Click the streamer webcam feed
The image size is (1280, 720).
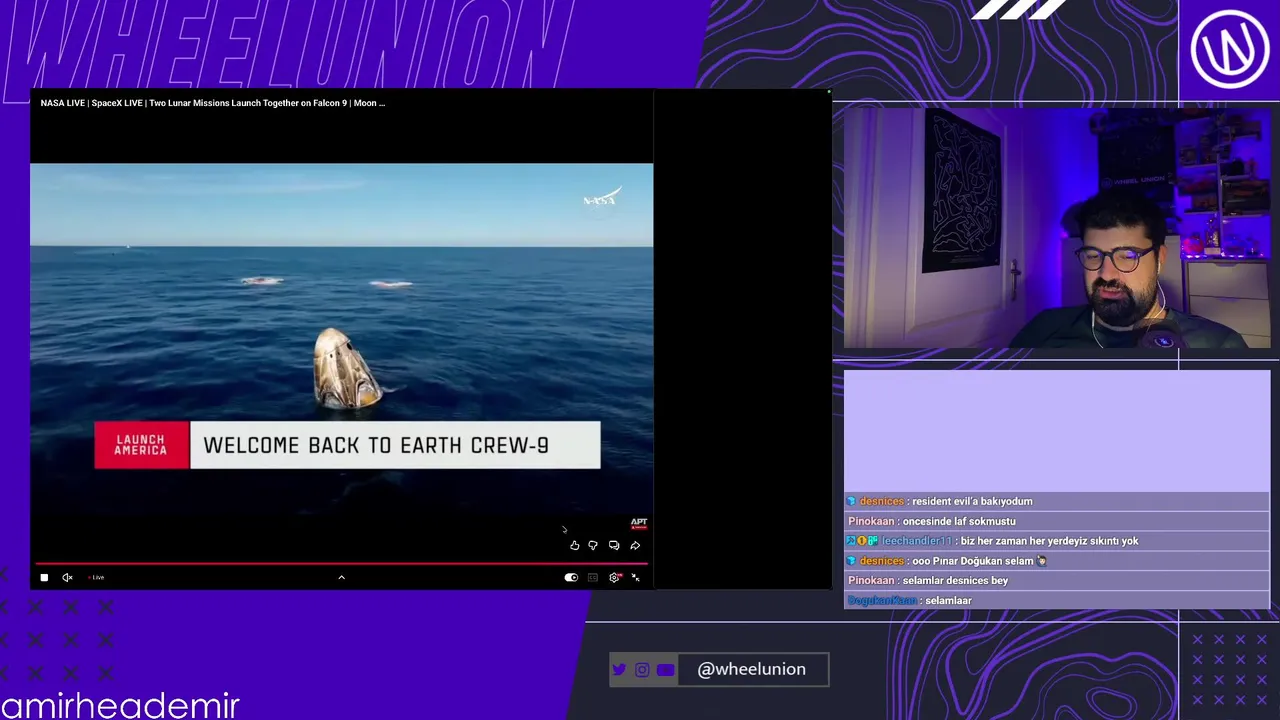tap(1057, 228)
